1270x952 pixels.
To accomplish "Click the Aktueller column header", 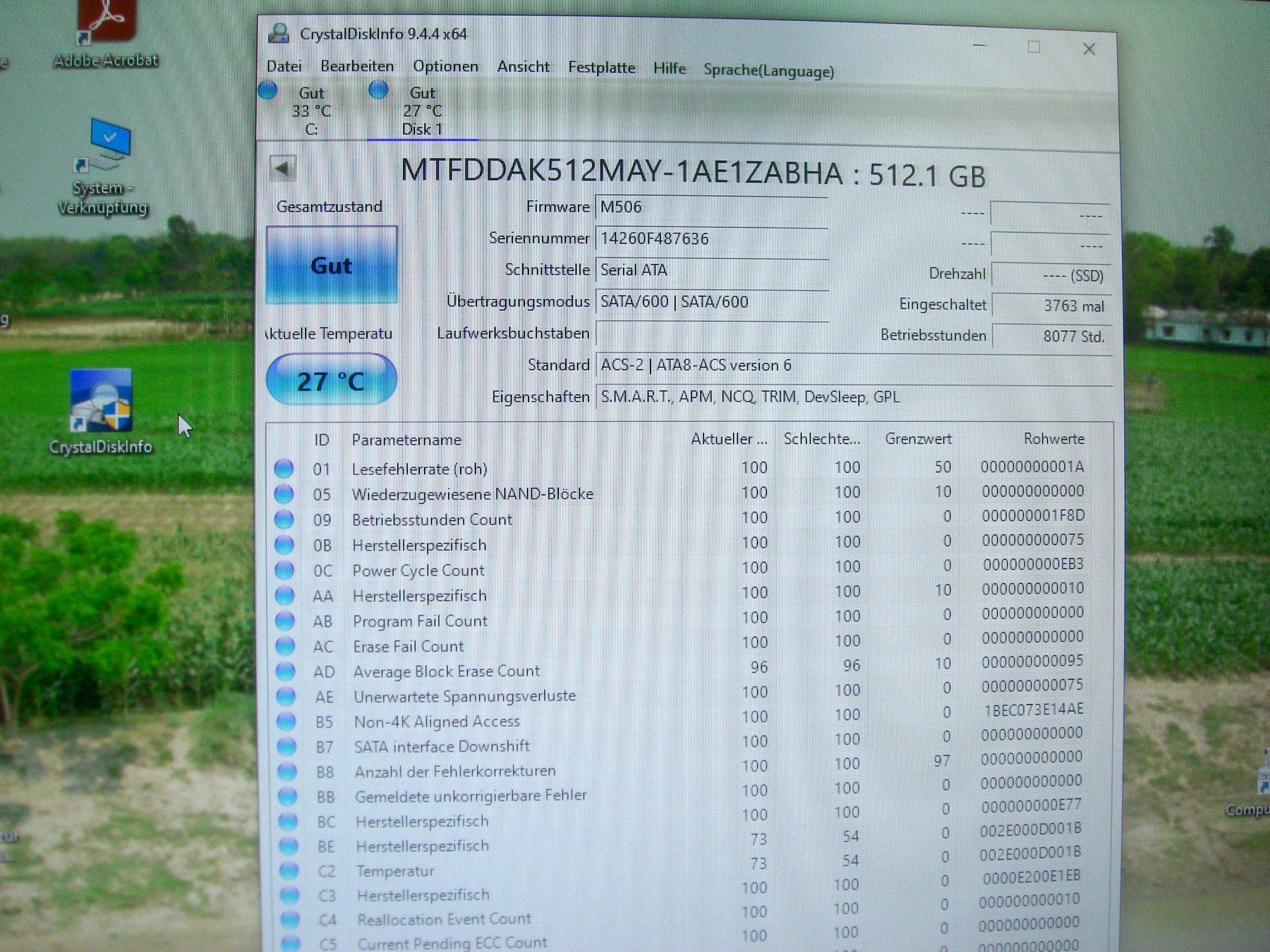I will coord(729,439).
